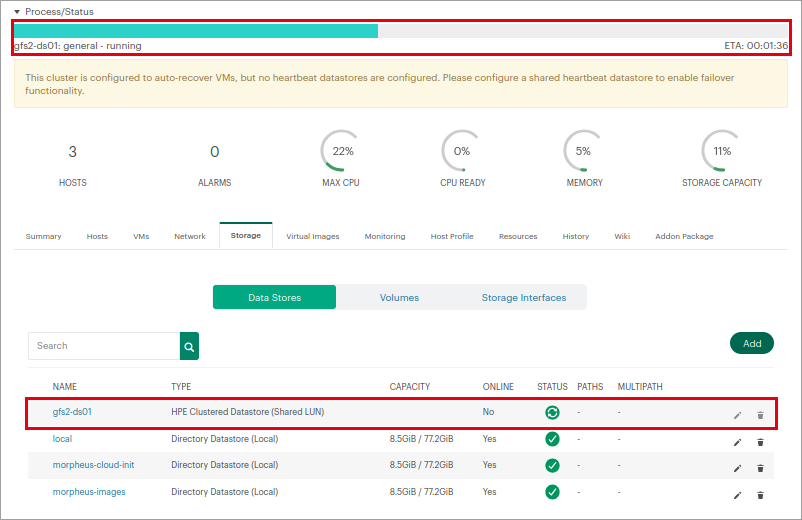Screen dimensions: 802x520
Task: Click the ETA: 00:01:36 text
Action: [756, 46]
